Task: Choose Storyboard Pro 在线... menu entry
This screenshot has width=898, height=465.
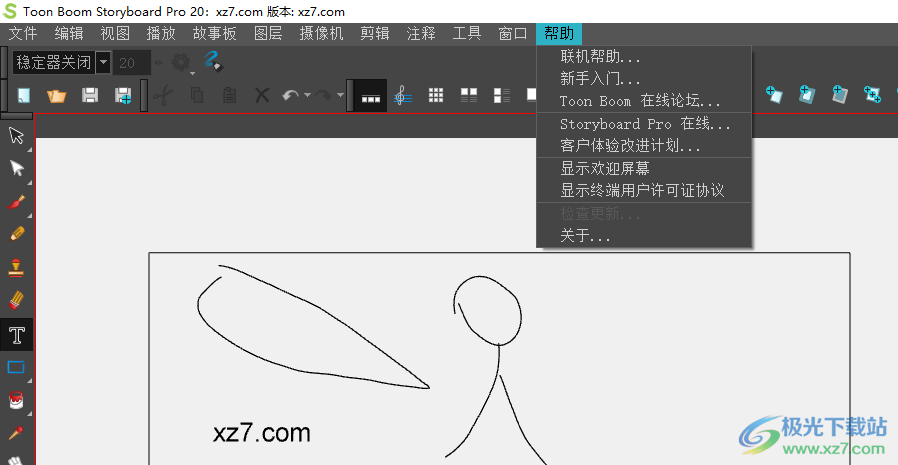Action: tap(644, 124)
